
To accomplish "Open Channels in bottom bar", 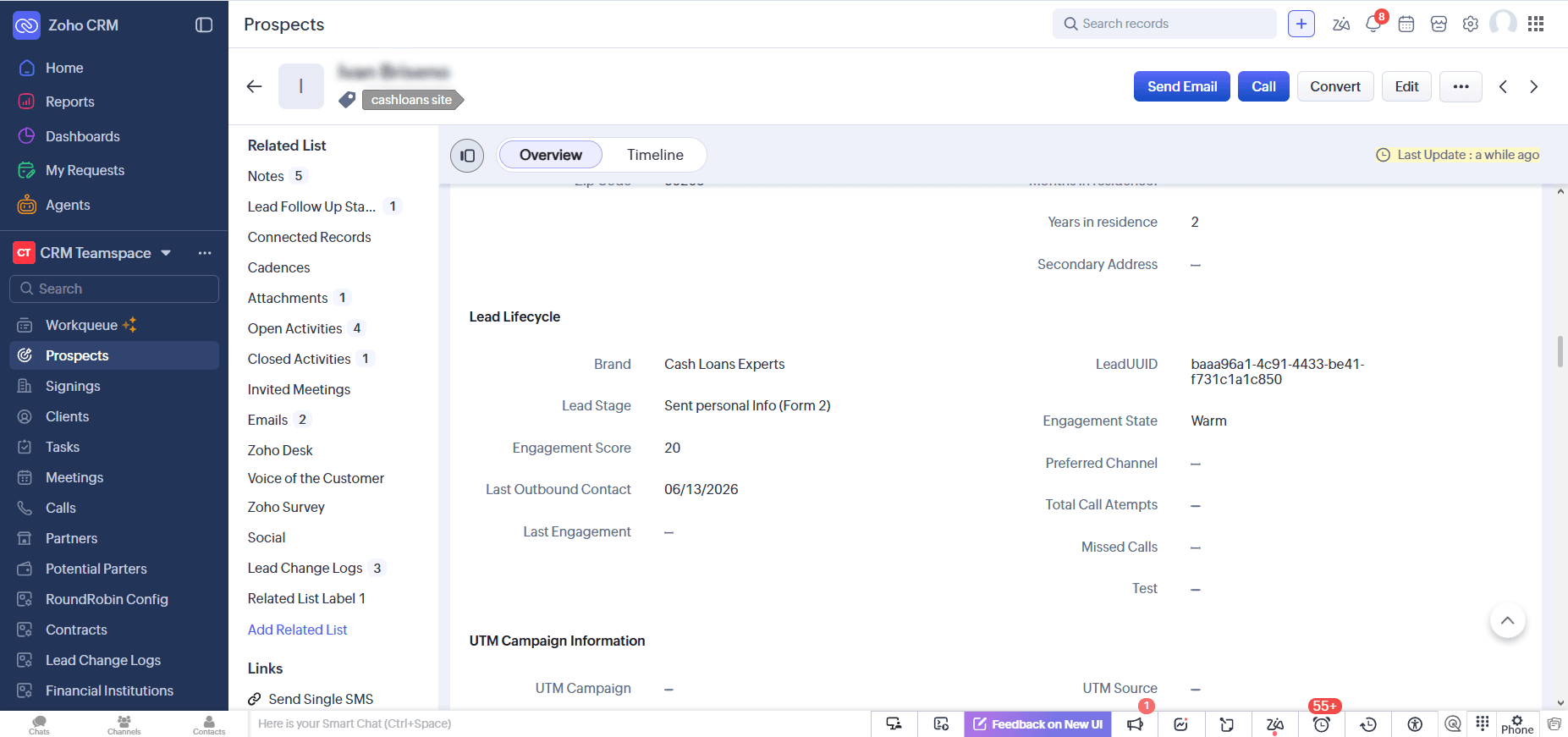I will pyautogui.click(x=124, y=724).
